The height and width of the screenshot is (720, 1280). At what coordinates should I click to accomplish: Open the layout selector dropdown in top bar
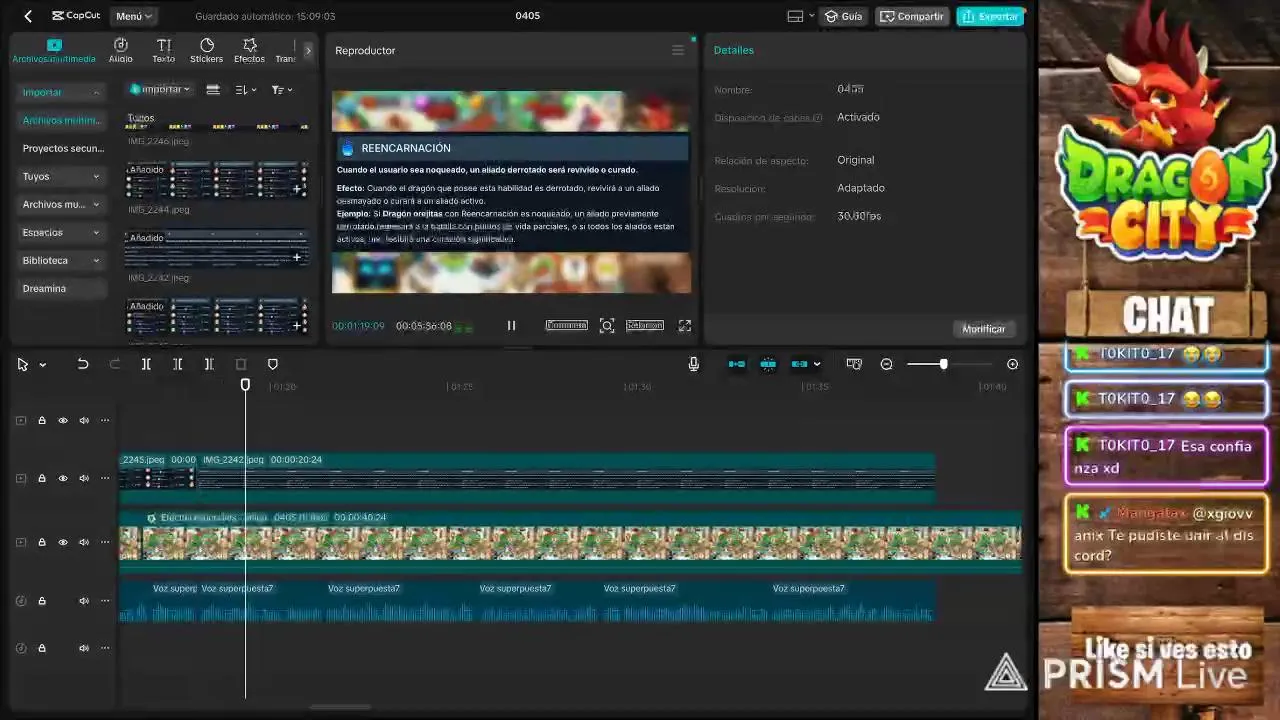click(x=800, y=16)
